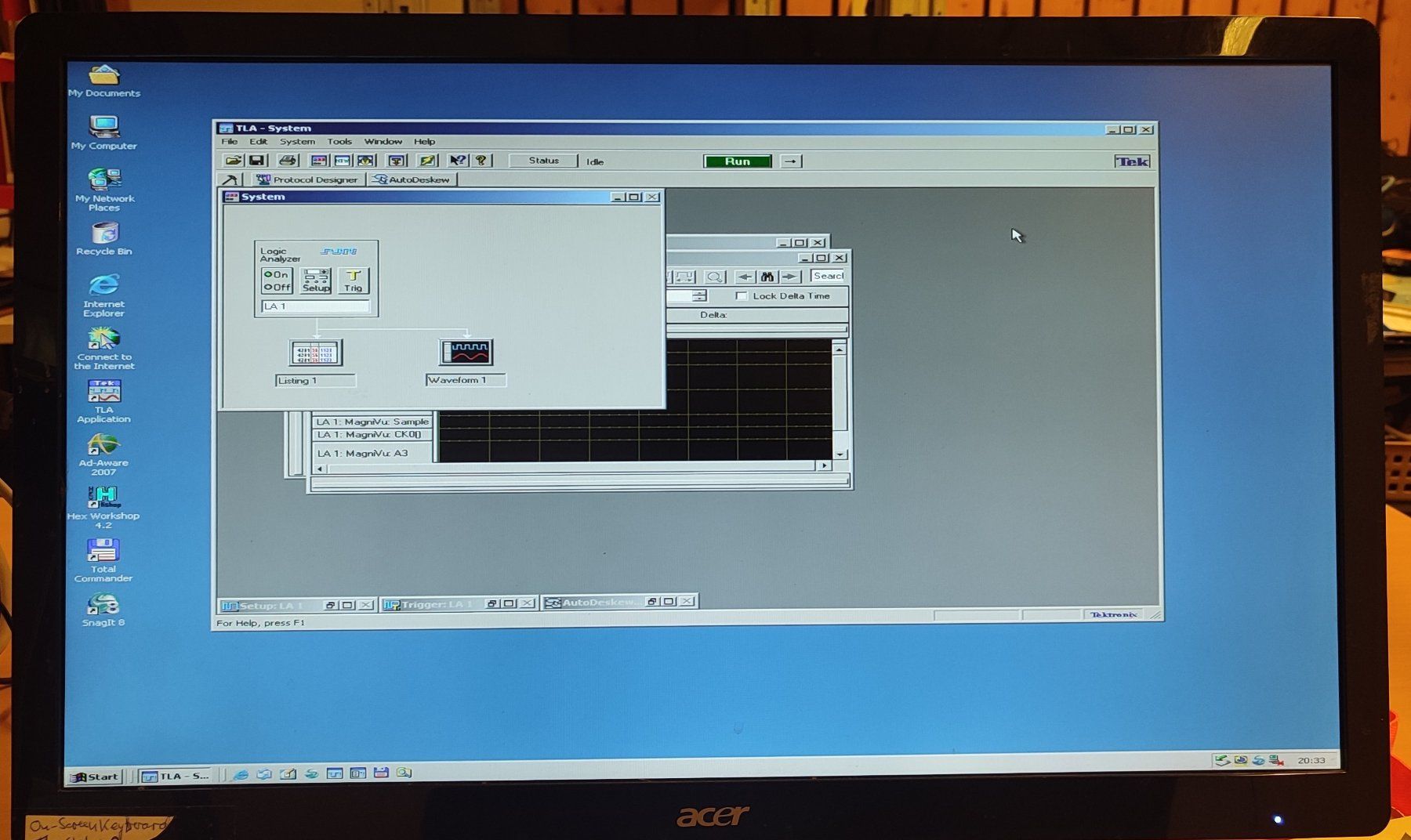Screen dimensions: 1411x840
Task: Click the Tek logo button in toolbar
Action: point(1132,161)
